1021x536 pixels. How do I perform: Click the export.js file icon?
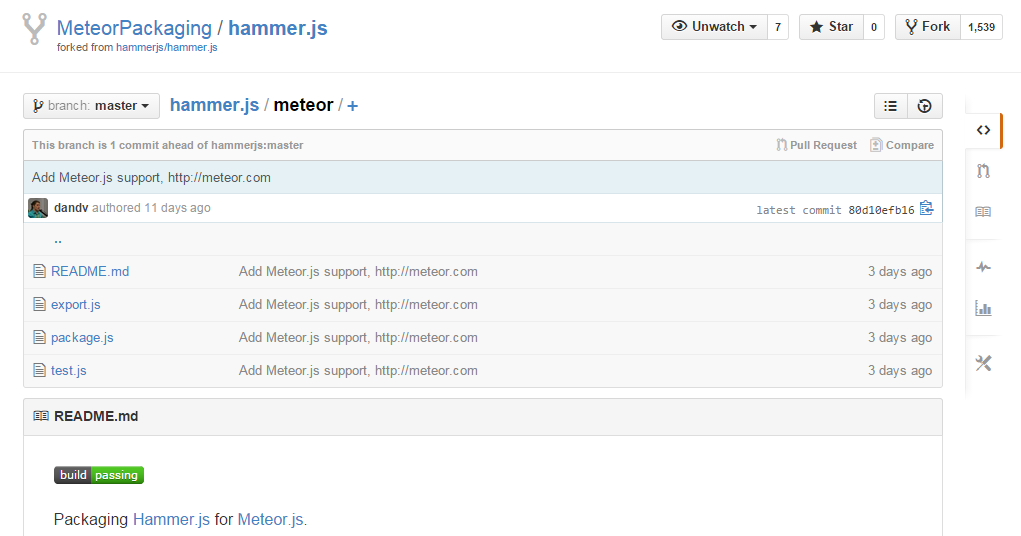[40, 304]
